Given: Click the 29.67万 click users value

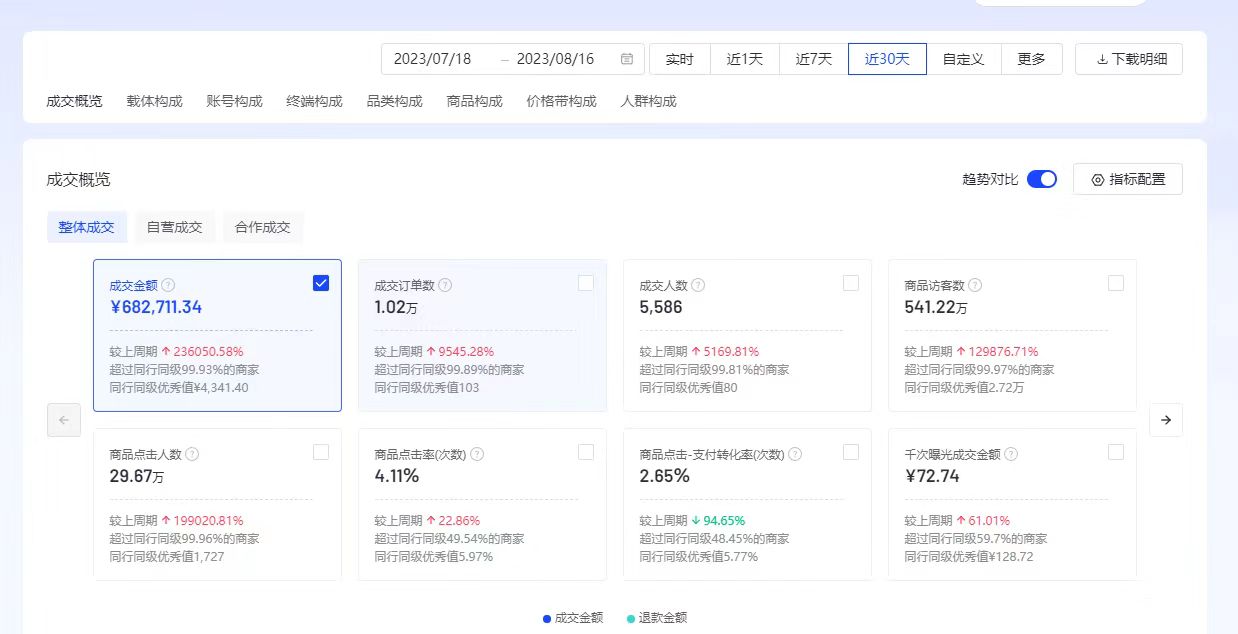Looking at the screenshot, I should [x=136, y=476].
